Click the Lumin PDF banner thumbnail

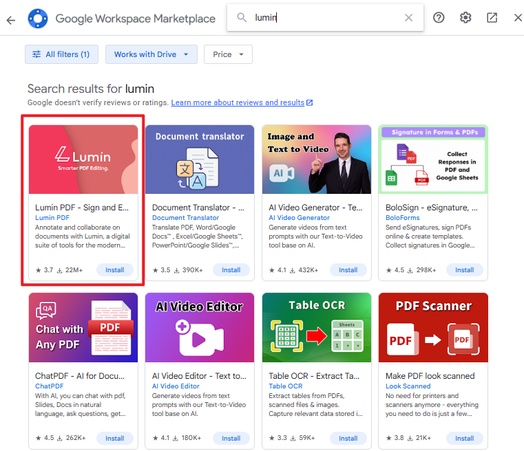[x=83, y=159]
